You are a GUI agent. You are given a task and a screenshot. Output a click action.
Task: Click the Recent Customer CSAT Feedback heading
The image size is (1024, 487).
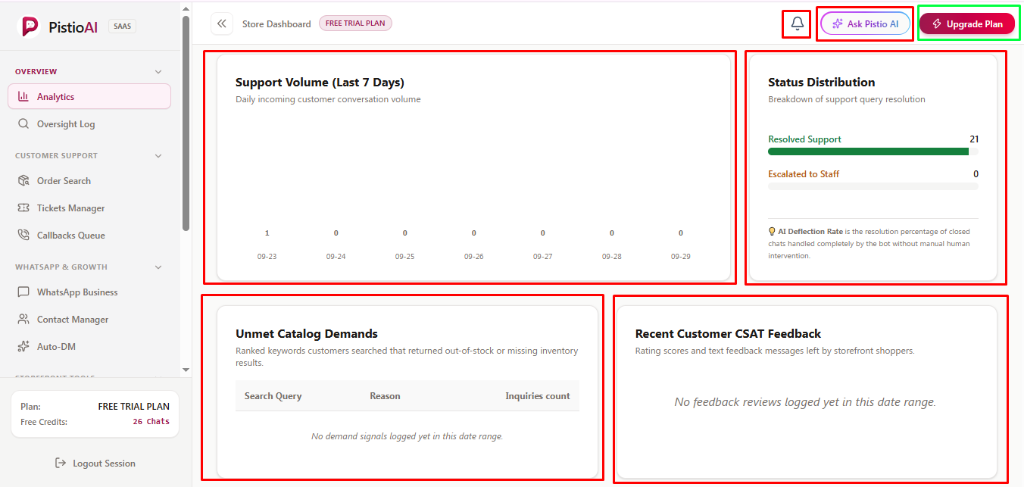(x=728, y=334)
